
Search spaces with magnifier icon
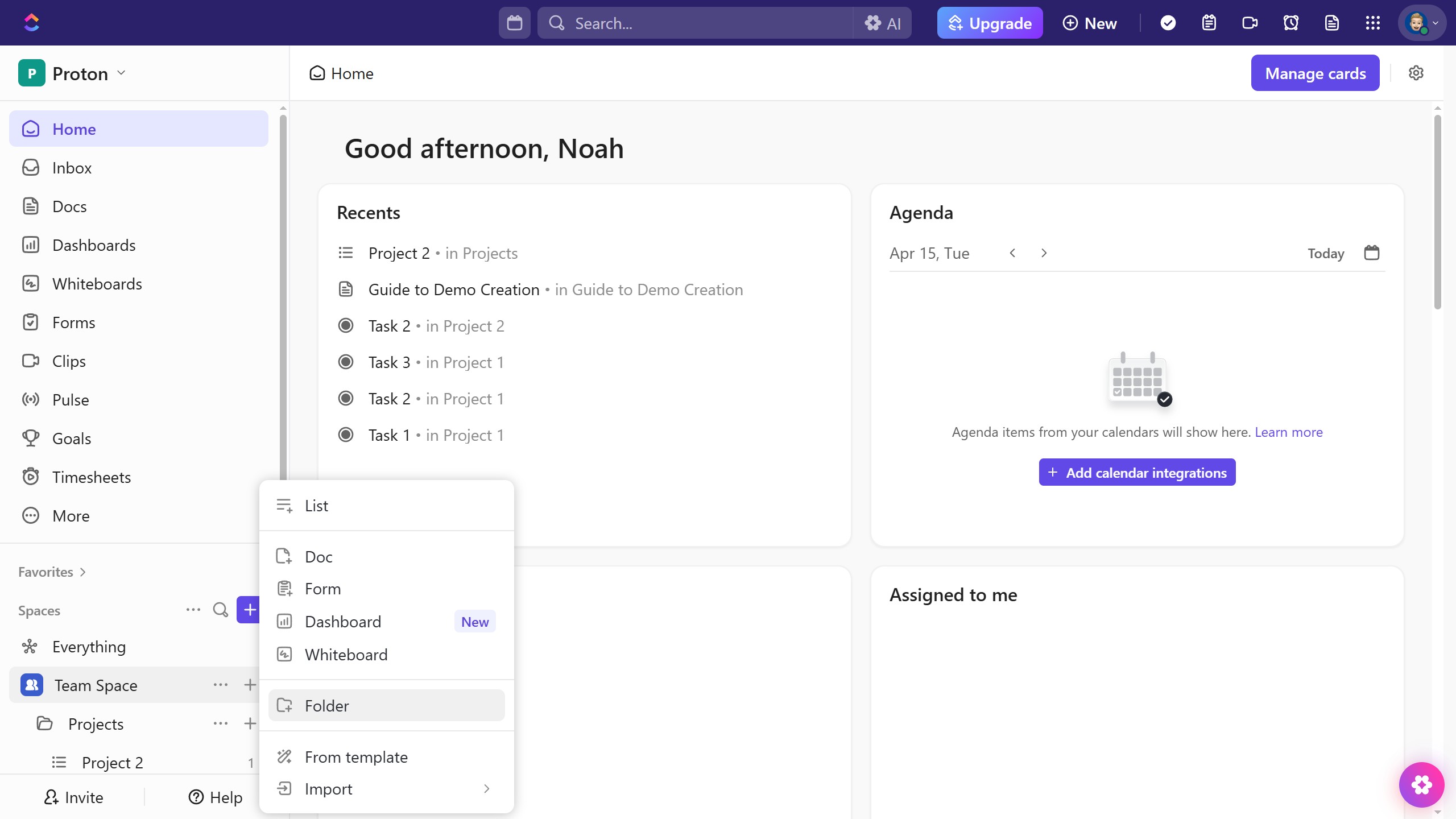coord(220,610)
